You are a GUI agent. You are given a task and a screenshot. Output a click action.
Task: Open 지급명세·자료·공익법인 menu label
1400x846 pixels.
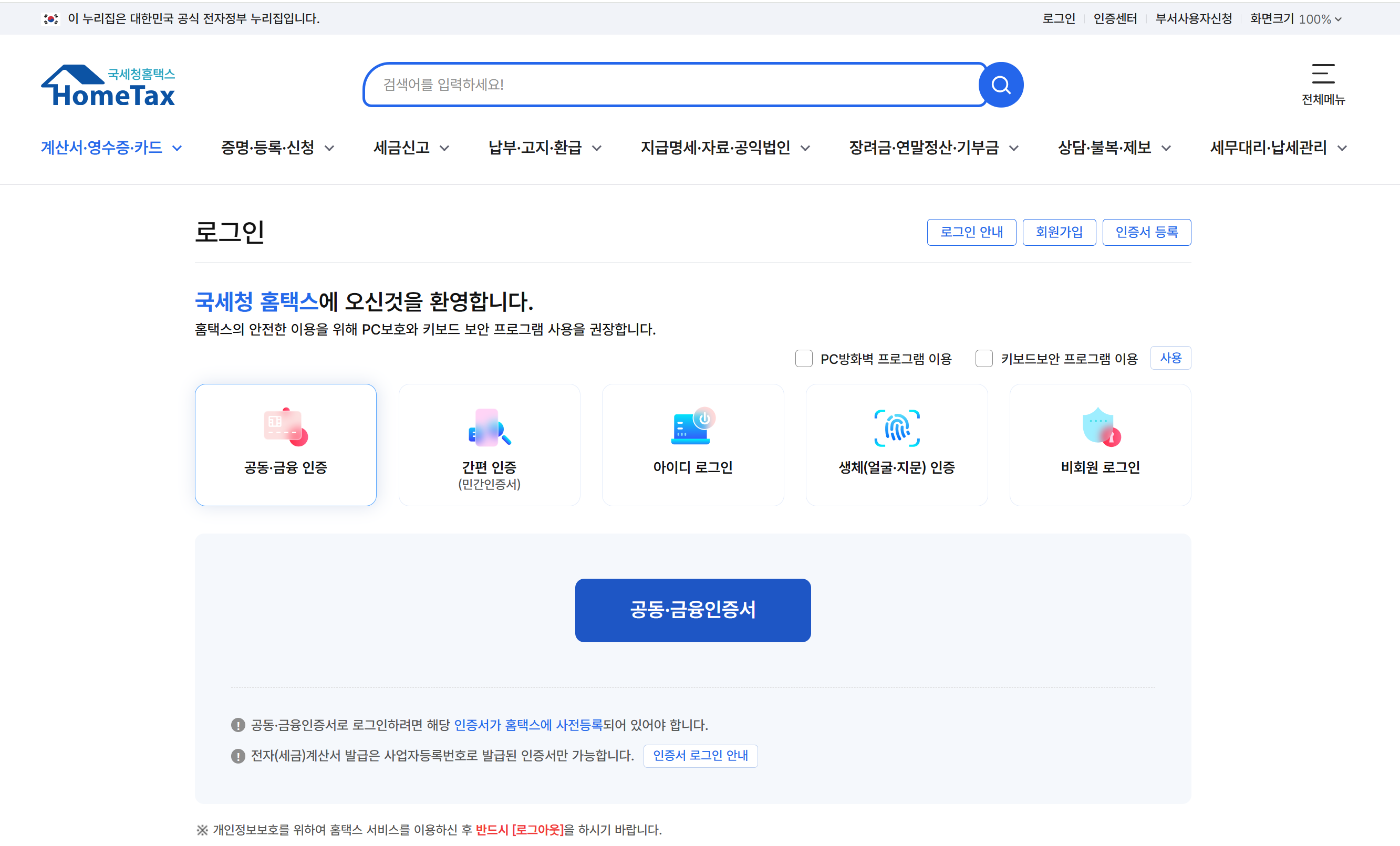(x=715, y=148)
